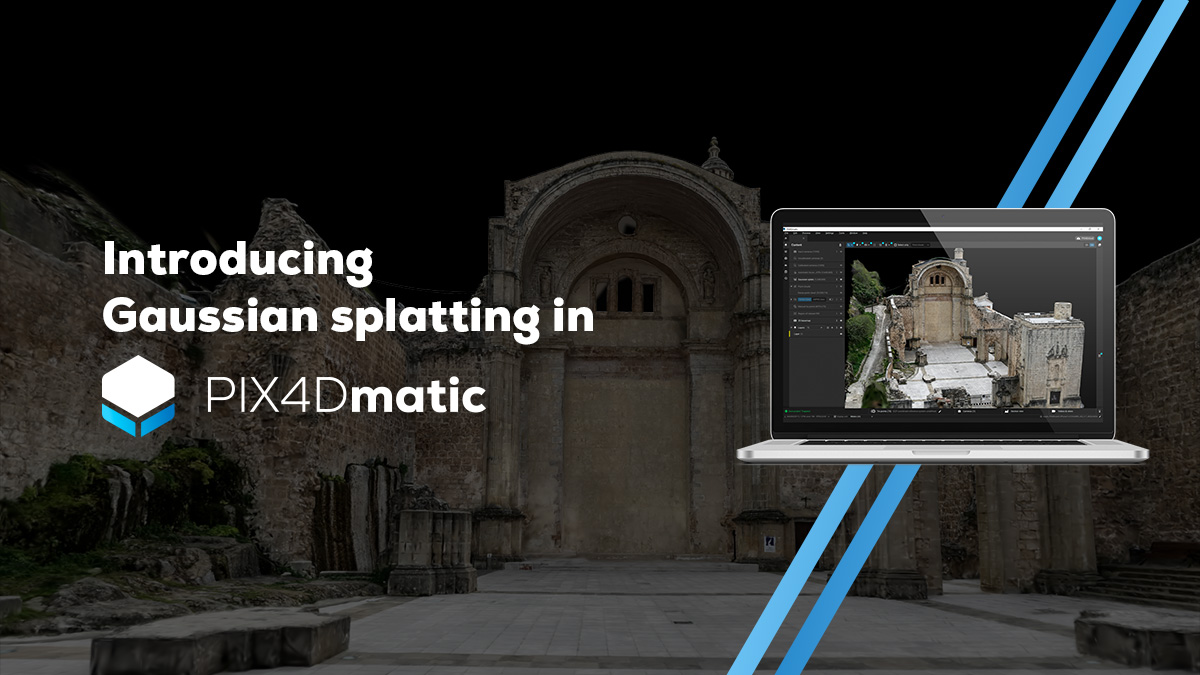Hide the Gaussian splat in the viewer
The image size is (1200, 675).
point(839,279)
